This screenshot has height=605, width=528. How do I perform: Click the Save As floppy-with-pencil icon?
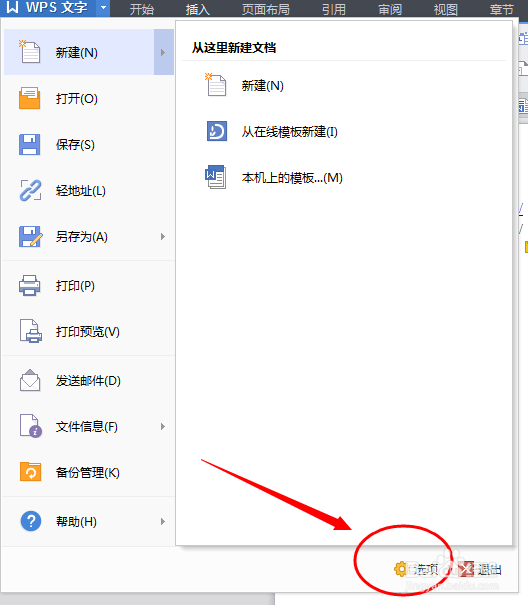point(30,236)
